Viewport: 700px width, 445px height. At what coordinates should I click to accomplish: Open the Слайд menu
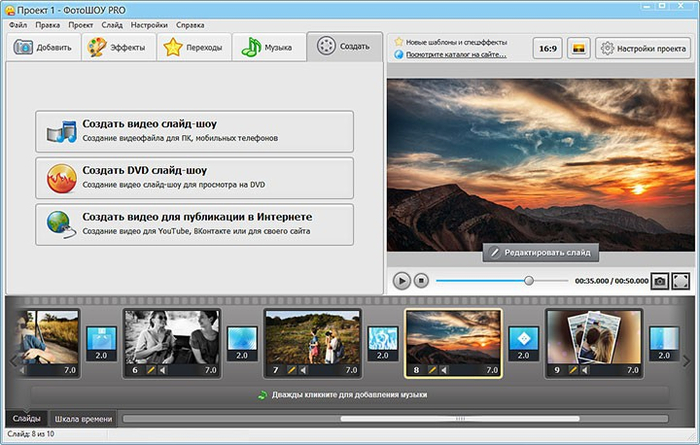click(112, 23)
